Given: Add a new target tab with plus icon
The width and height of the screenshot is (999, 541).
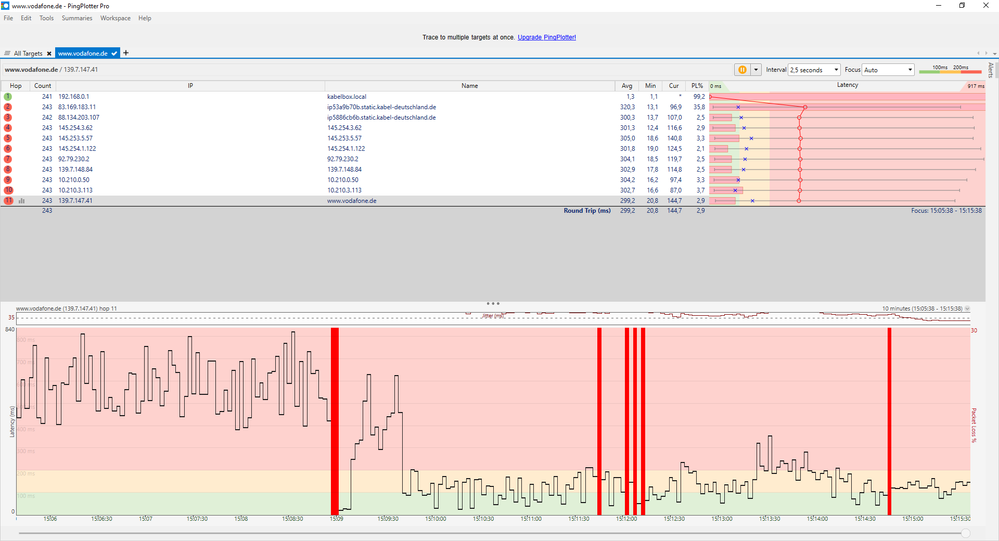Looking at the screenshot, I should coord(126,53).
